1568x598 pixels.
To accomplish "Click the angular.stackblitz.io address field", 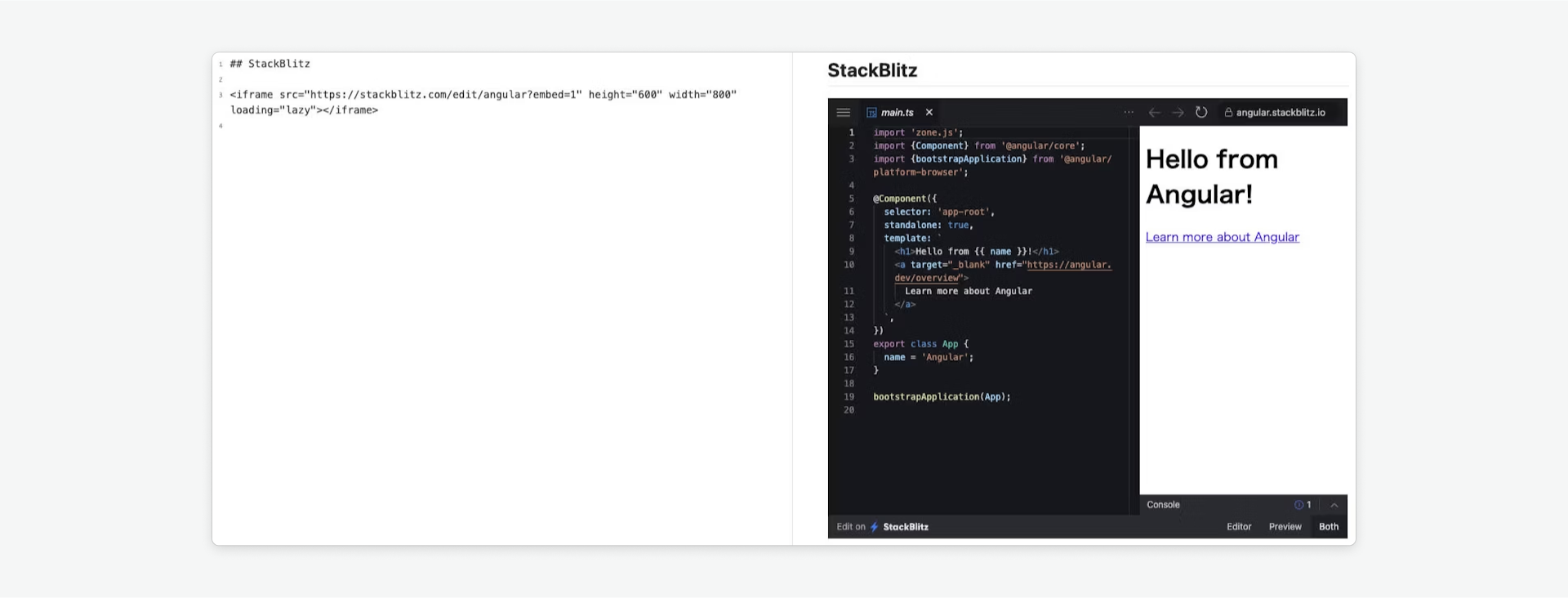I will [x=1279, y=113].
